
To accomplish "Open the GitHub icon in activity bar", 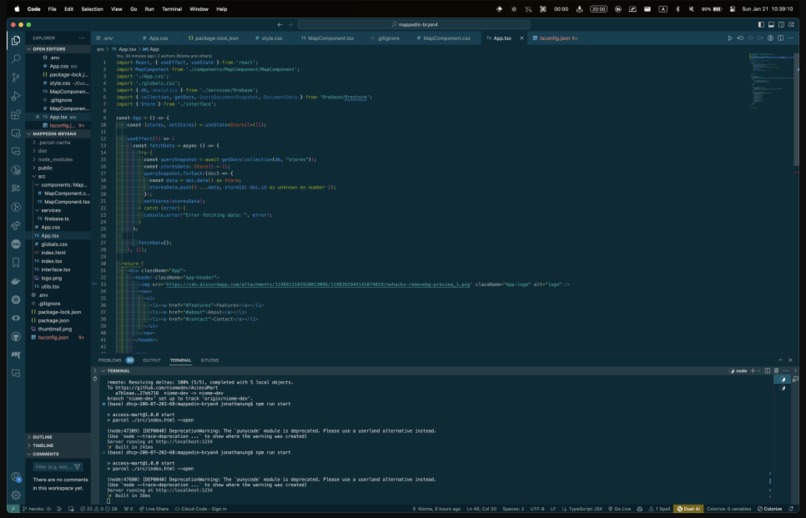I will (16, 337).
